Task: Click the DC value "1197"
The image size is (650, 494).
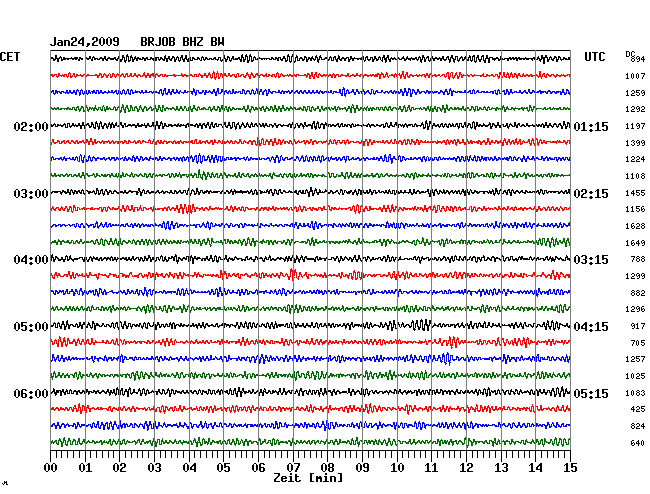Action: pyautogui.click(x=635, y=126)
